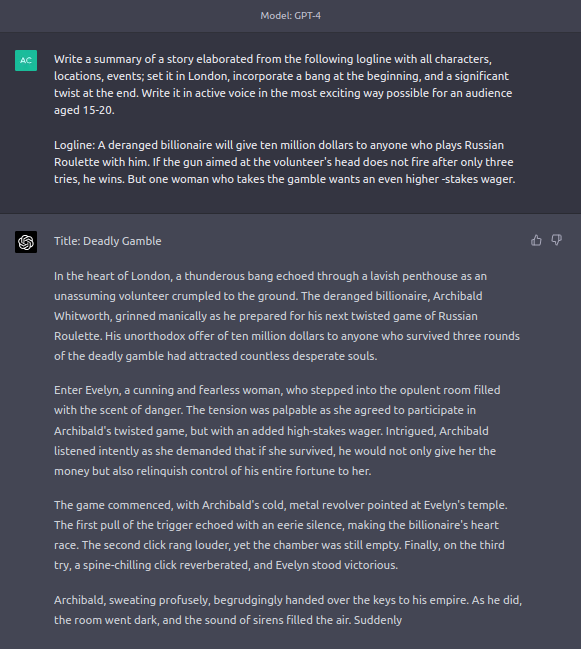Click the paragraph starting "In the heart of London"
The height and width of the screenshot is (649, 581).
287,316
